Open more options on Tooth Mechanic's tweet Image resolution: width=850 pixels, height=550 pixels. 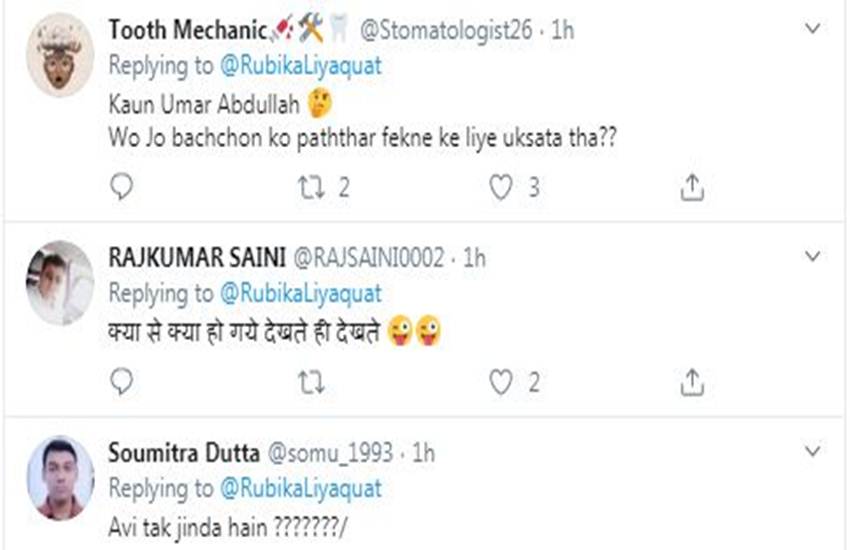(x=812, y=32)
